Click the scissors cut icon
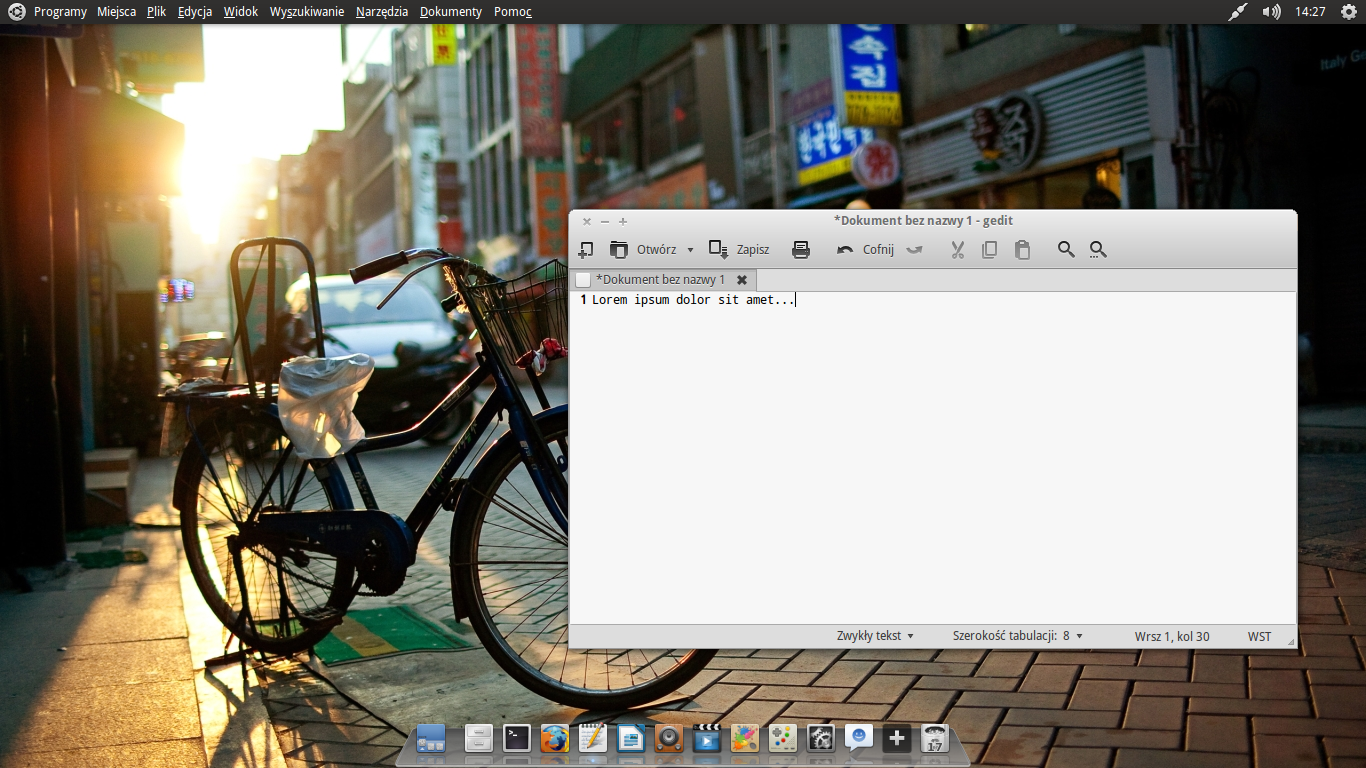 point(958,250)
